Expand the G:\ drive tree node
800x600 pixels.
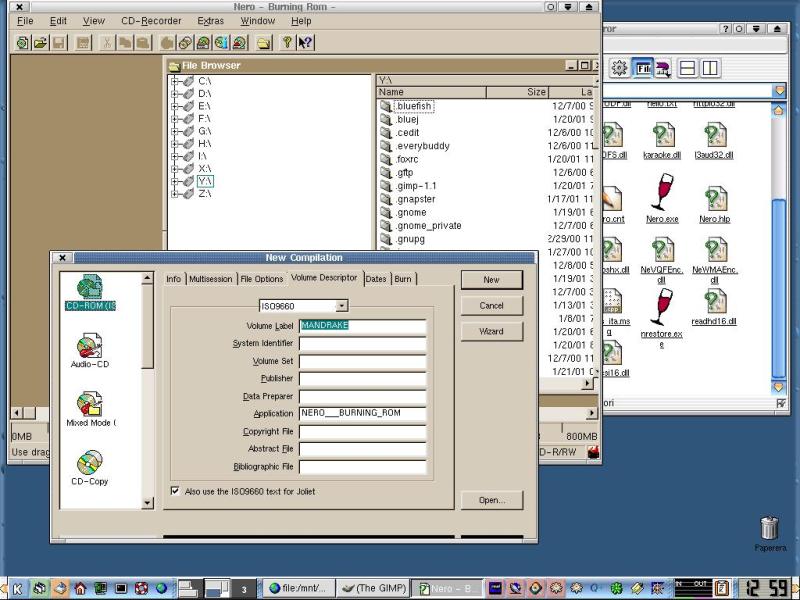tap(174, 131)
